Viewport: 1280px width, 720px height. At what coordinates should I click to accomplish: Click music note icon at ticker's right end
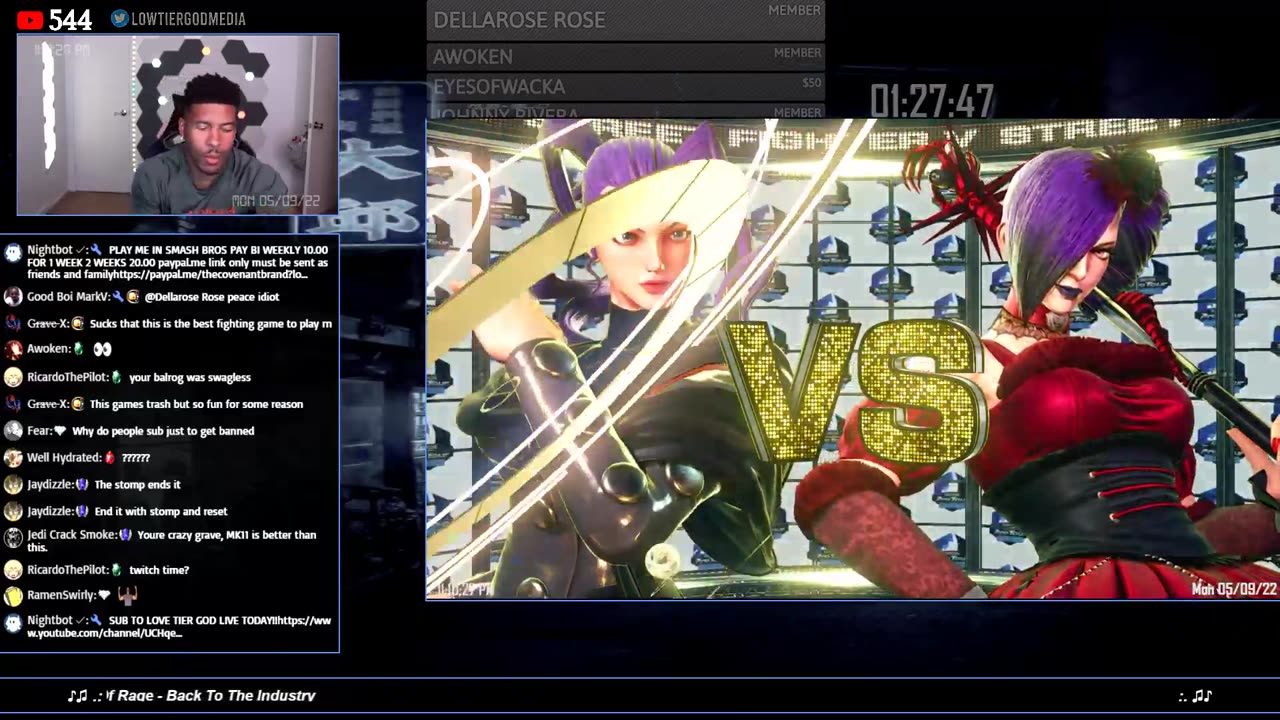(x=1202, y=695)
